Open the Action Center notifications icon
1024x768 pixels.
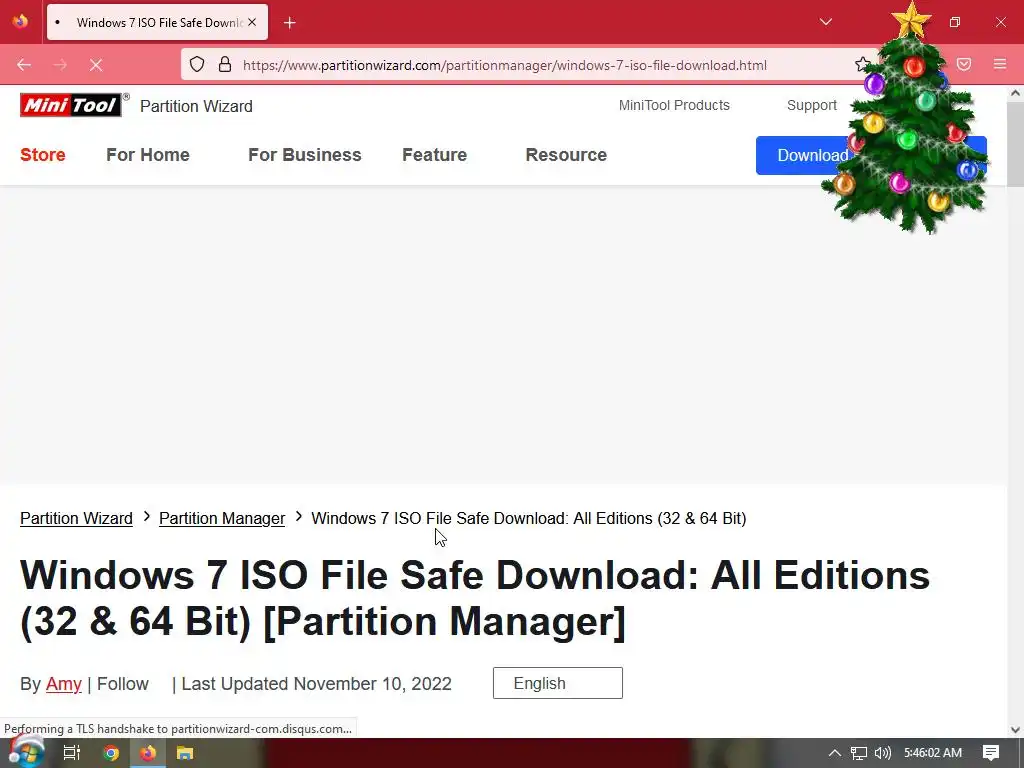click(x=991, y=753)
